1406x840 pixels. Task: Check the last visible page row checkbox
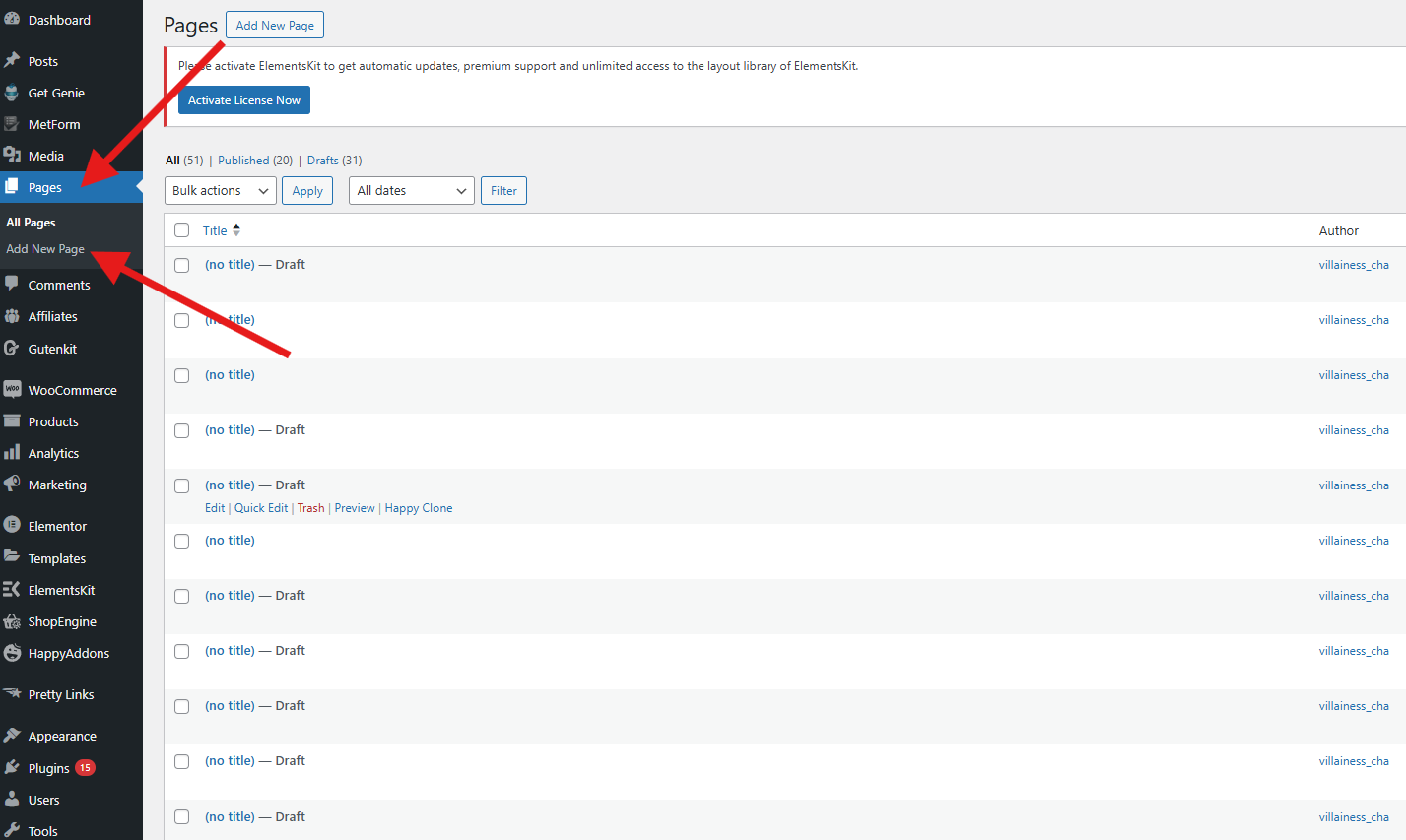pos(181,817)
